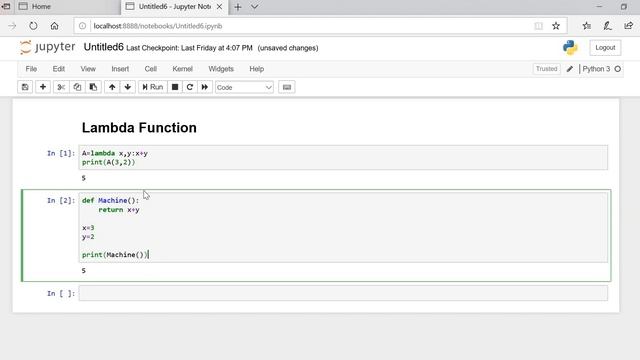
Task: Open the File menu
Action: tap(31, 69)
